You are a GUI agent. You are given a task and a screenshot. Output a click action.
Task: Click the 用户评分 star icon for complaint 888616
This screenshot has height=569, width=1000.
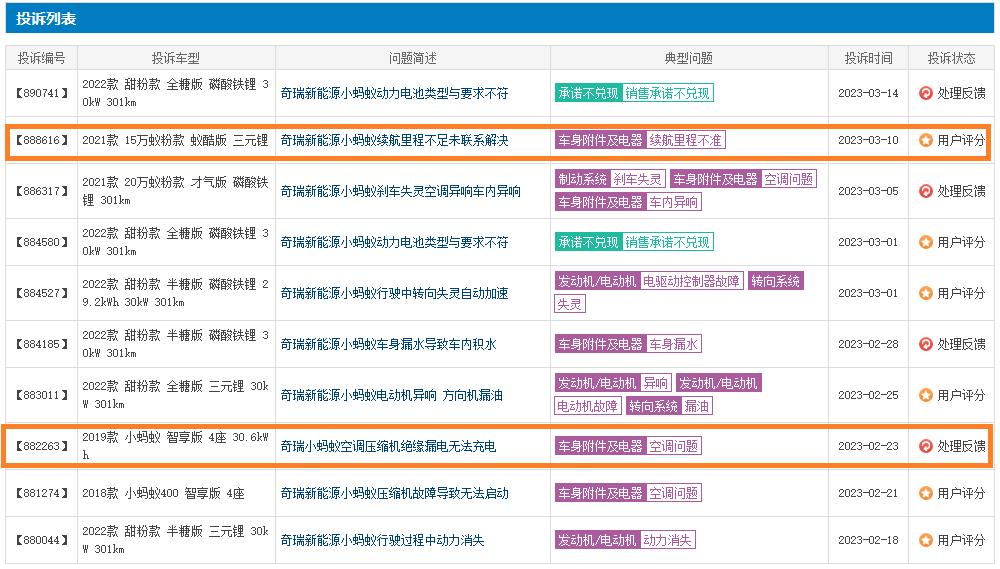tap(925, 140)
